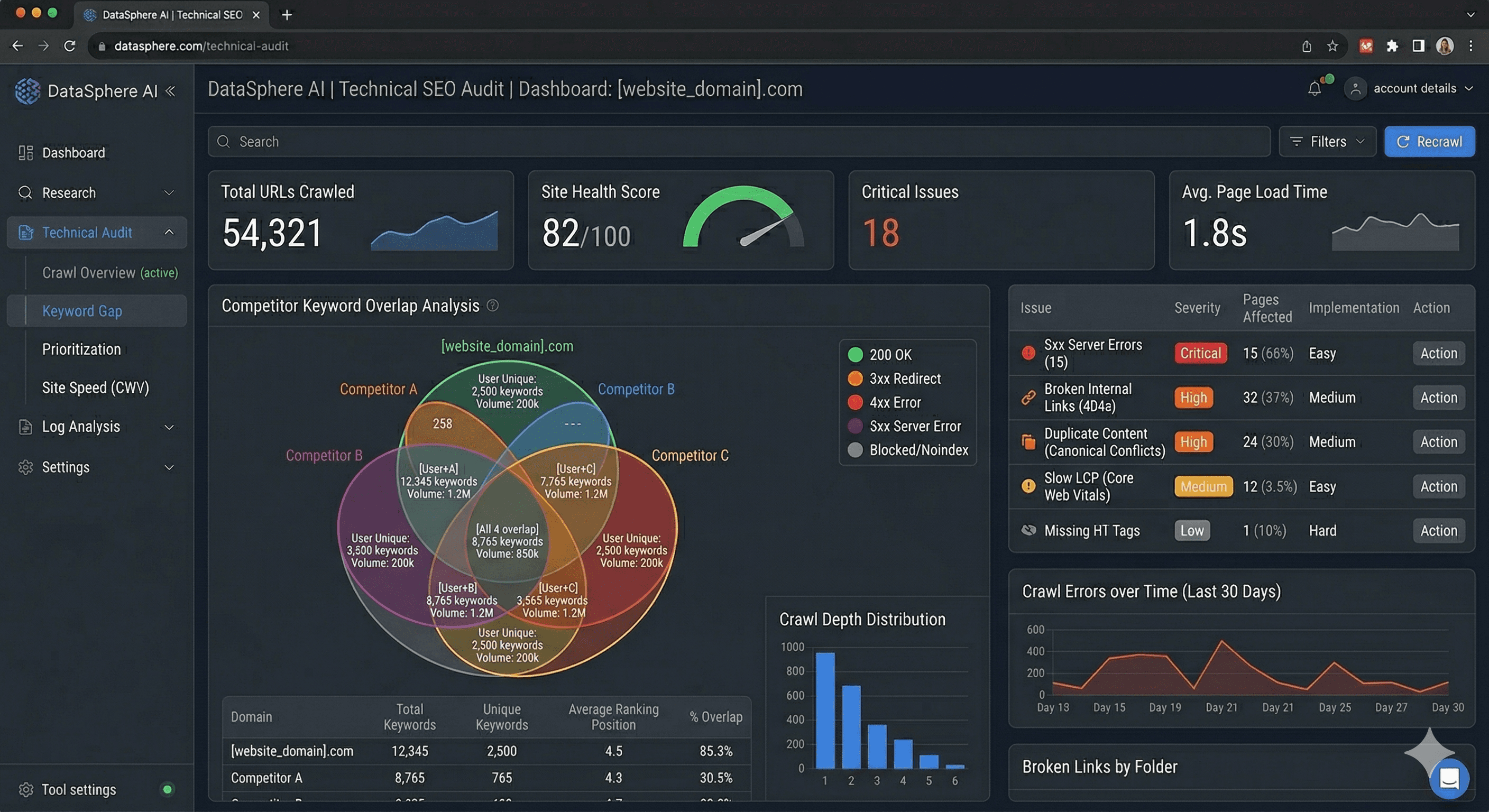Image resolution: width=1489 pixels, height=812 pixels.
Task: Reload the page with browser refresh icon
Action: pyautogui.click(x=69, y=46)
